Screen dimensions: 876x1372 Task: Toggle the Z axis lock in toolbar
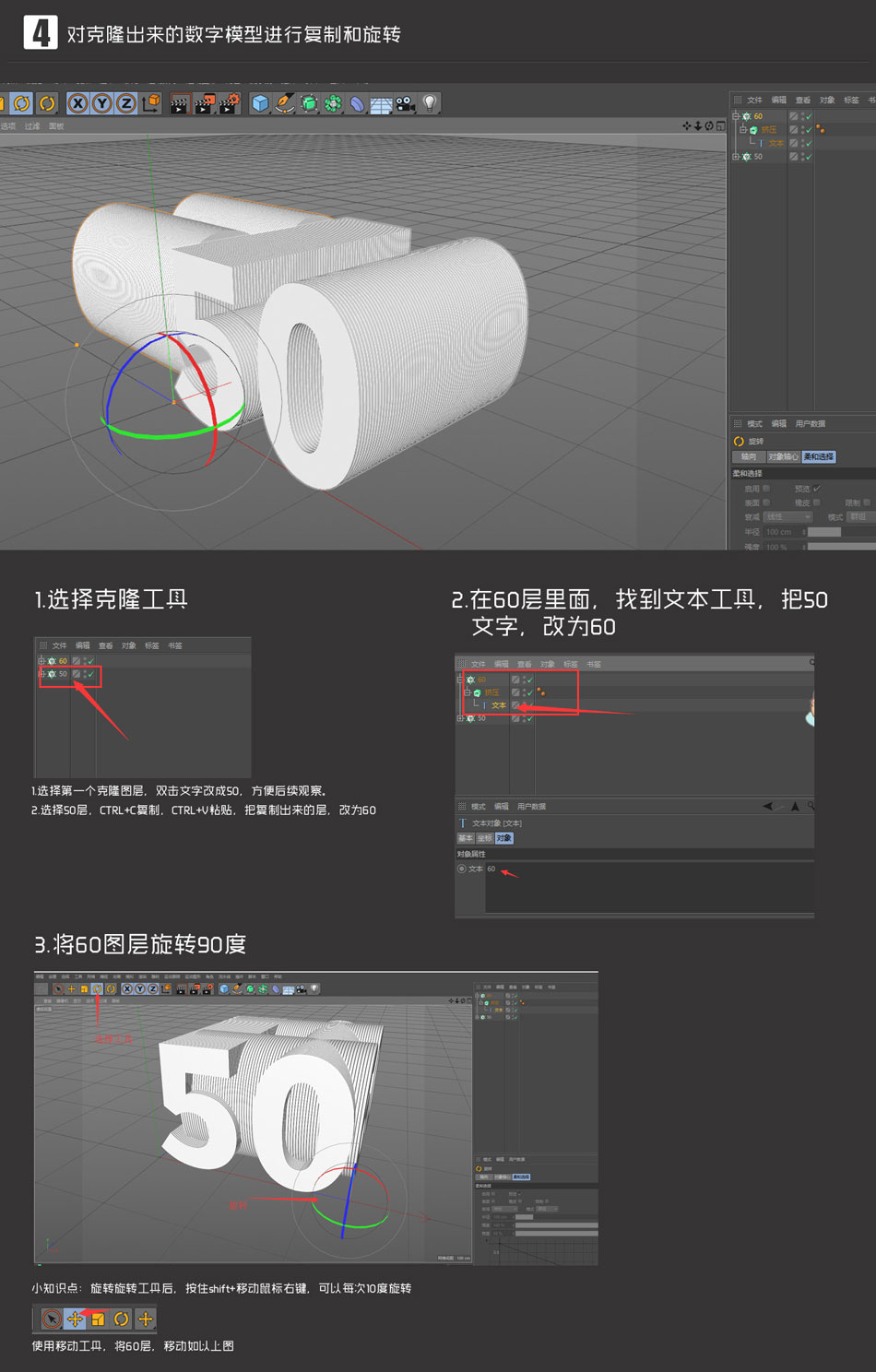pyautogui.click(x=126, y=103)
